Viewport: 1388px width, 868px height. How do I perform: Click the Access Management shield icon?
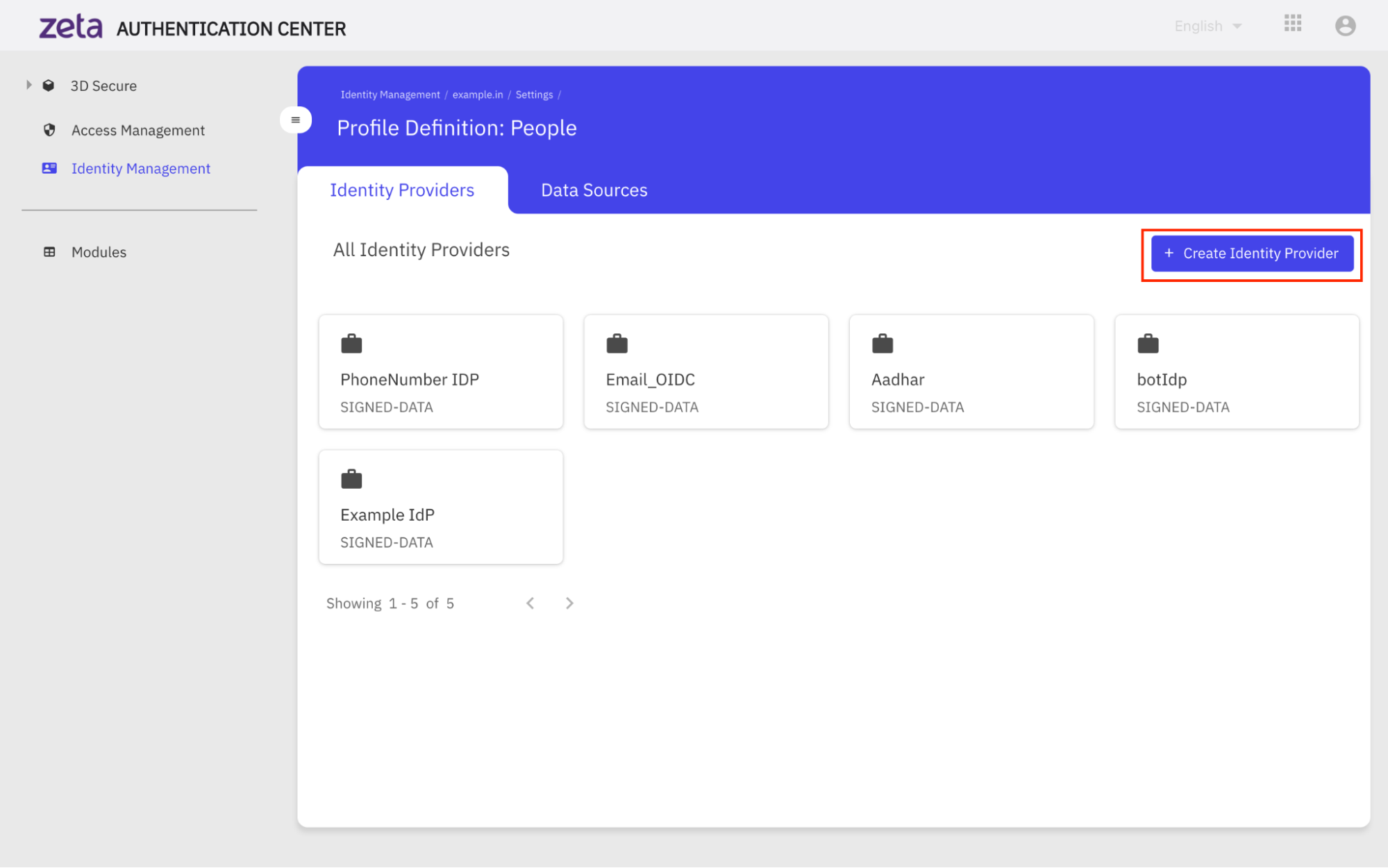click(49, 130)
